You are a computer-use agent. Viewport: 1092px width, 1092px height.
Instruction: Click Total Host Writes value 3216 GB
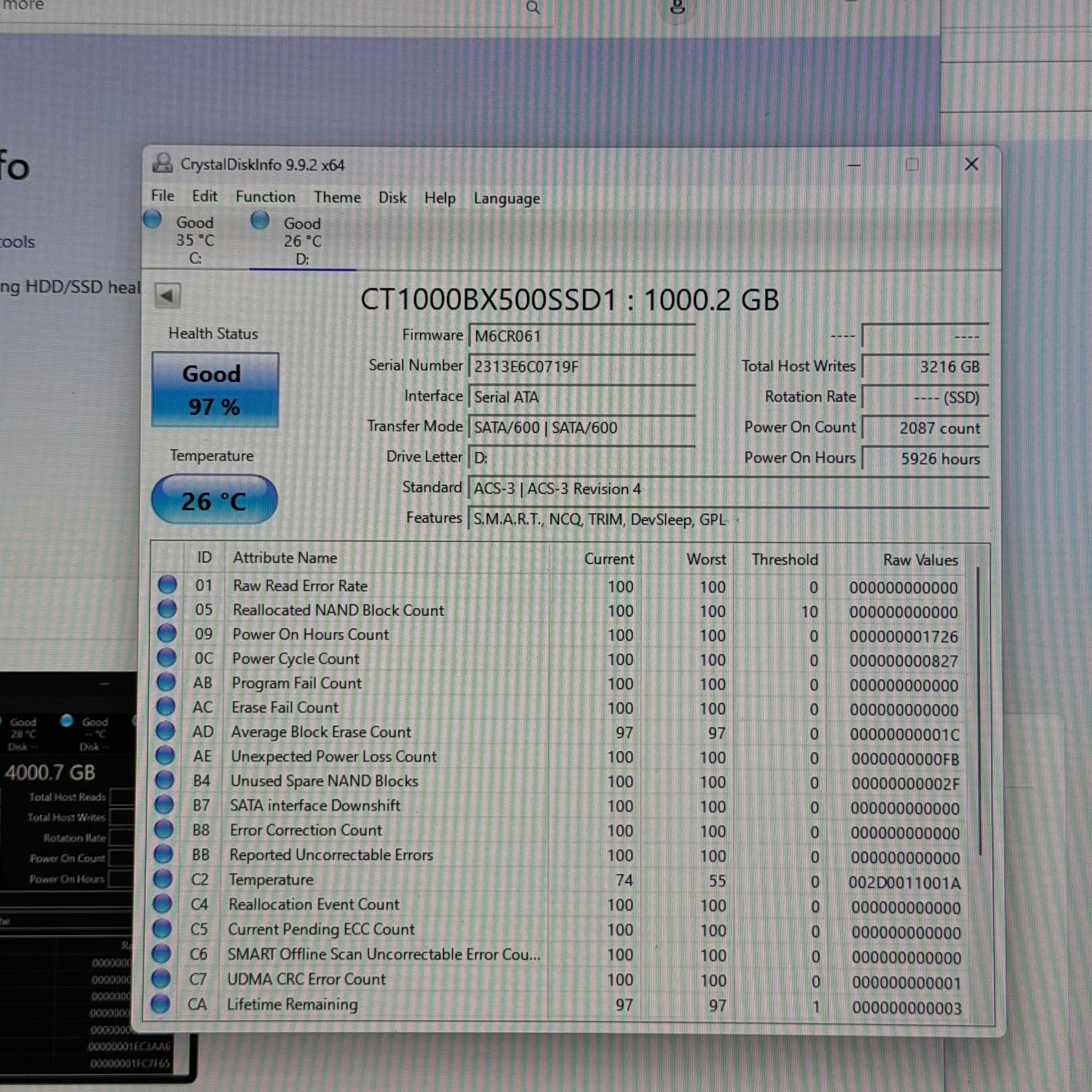925,367
